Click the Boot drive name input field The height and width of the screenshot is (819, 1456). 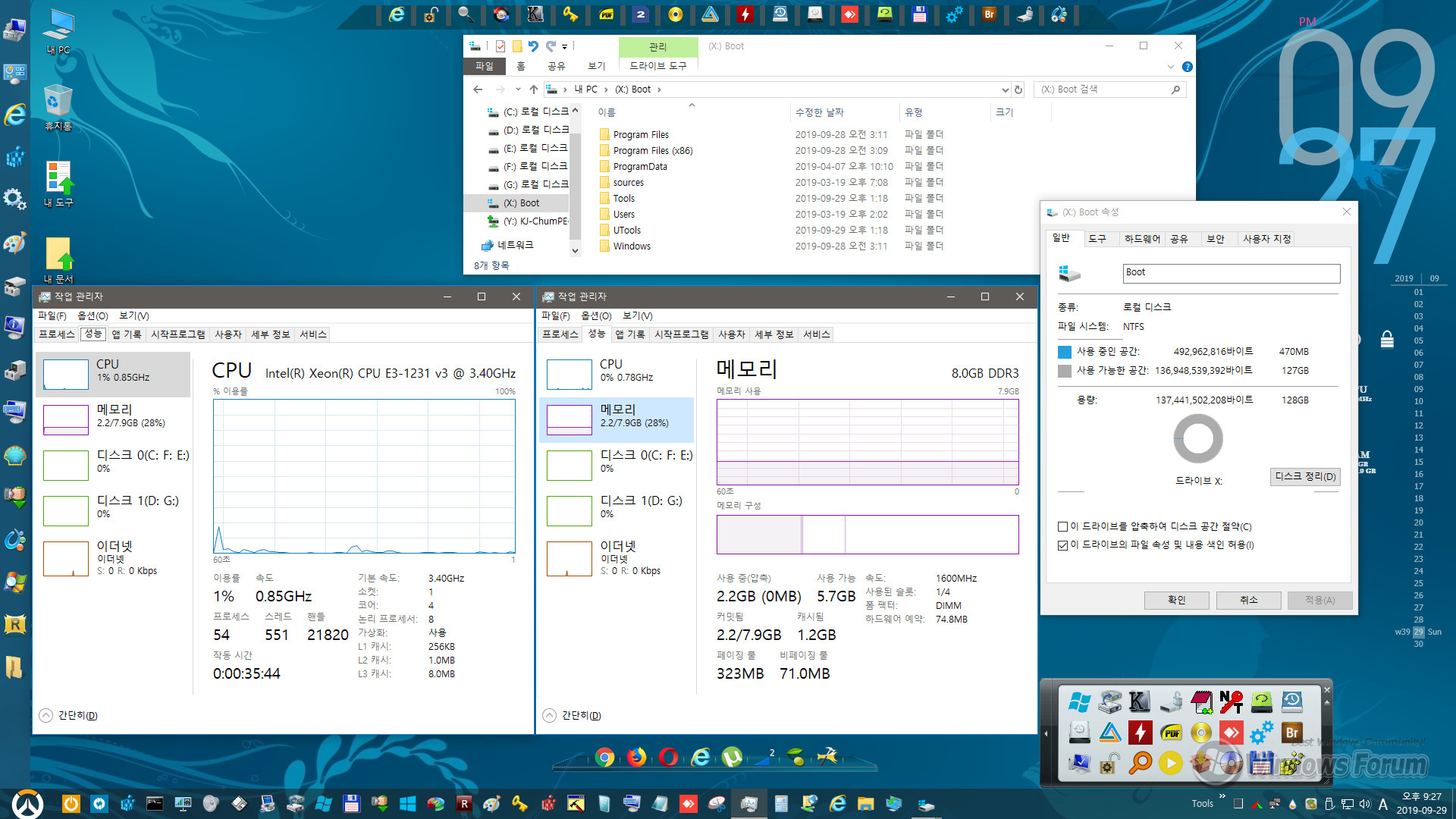point(1232,273)
